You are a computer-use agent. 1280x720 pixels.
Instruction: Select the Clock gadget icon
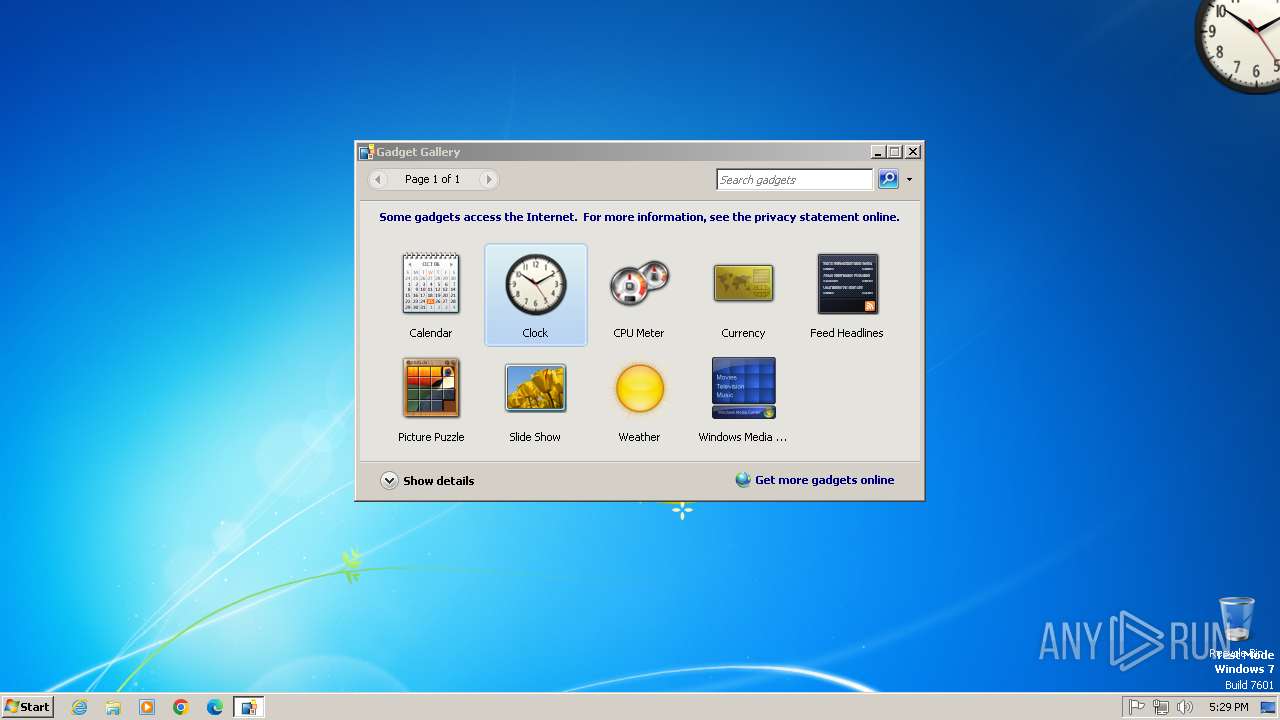pos(535,284)
